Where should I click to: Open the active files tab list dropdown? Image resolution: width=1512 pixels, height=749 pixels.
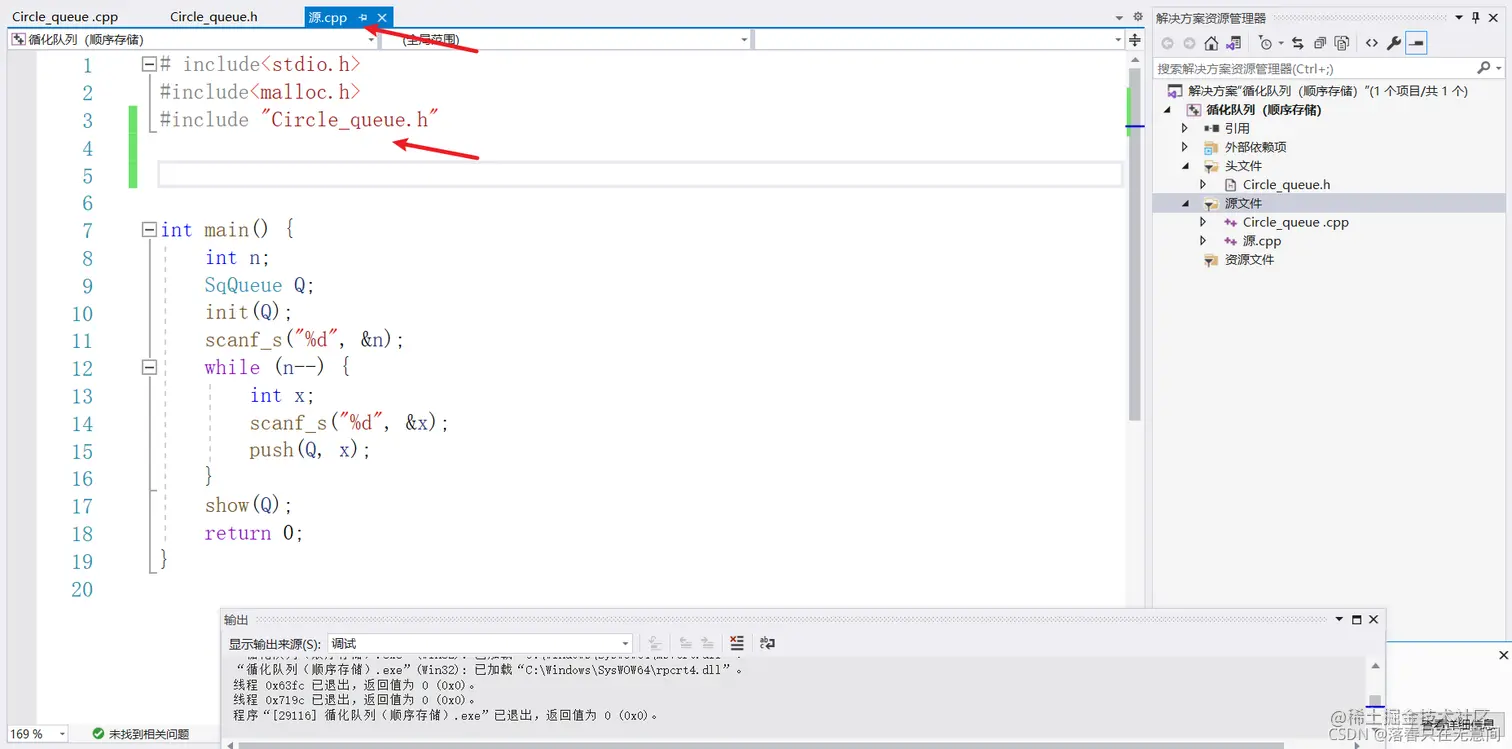pos(1119,17)
